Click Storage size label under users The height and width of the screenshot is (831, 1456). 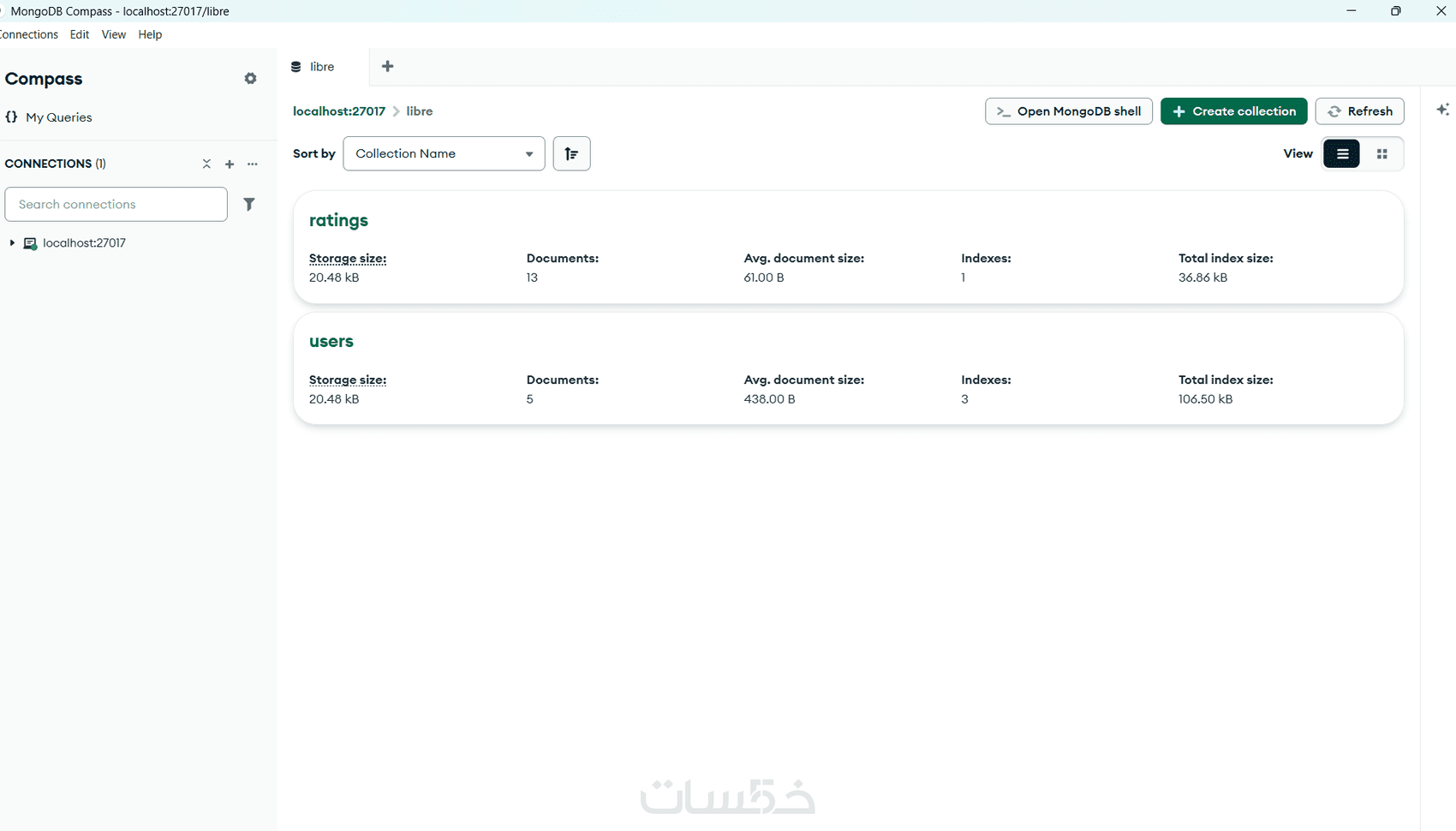[348, 380]
